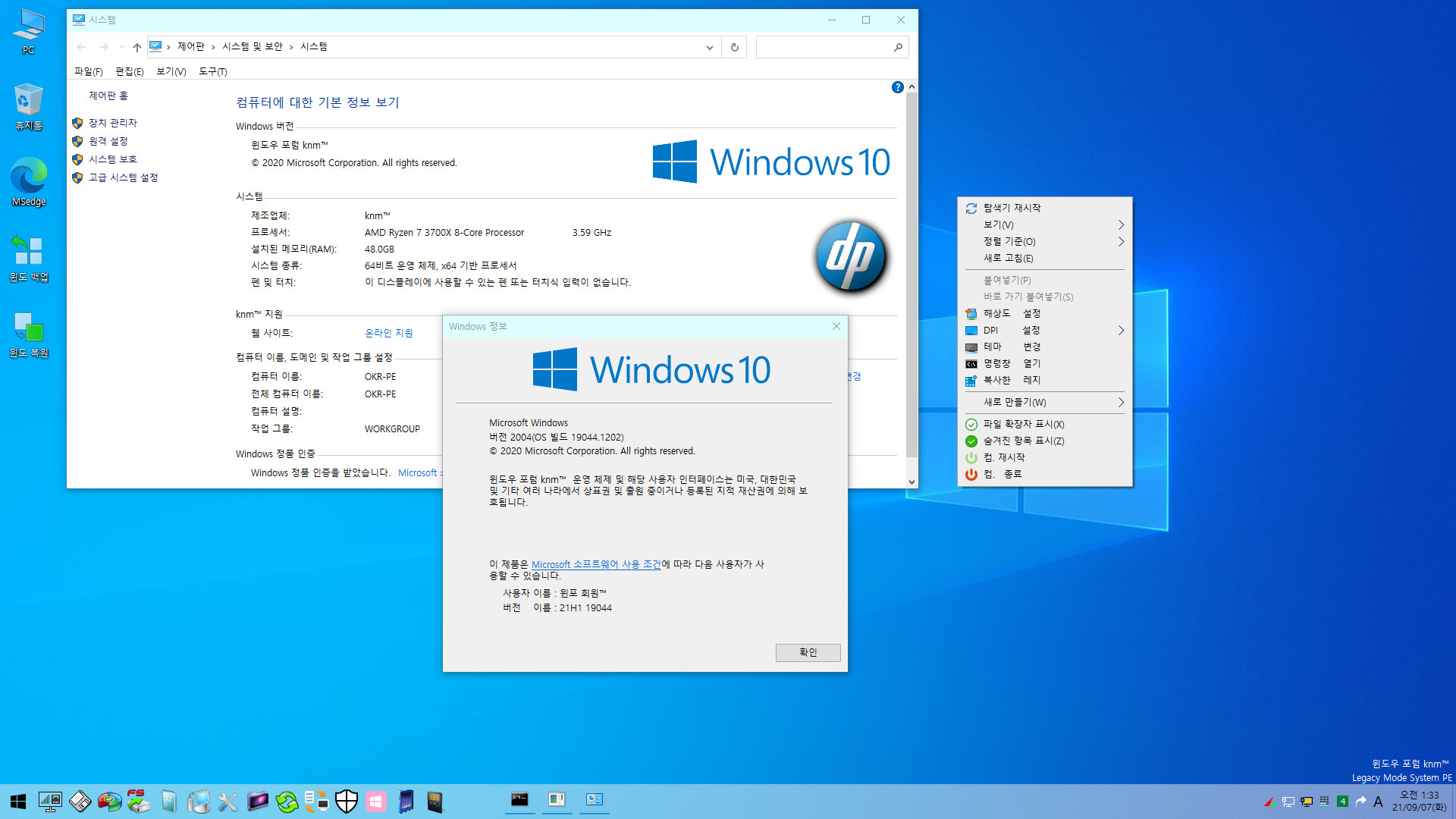Click the refresh button beside address bar
Image resolution: width=1456 pixels, height=819 pixels.
734,47
